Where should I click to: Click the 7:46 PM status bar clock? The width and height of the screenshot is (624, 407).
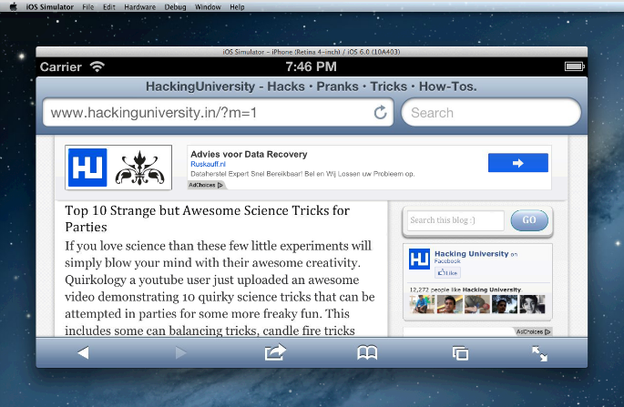tap(311, 66)
